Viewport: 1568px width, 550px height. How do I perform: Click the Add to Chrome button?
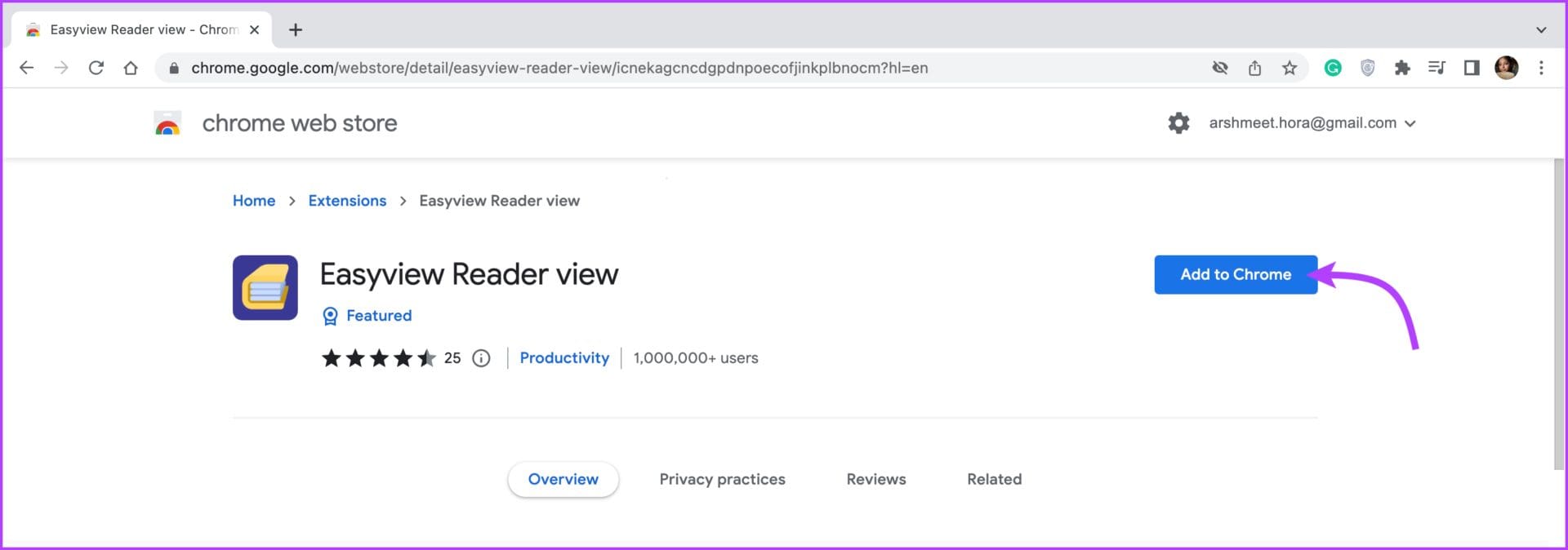coord(1235,274)
